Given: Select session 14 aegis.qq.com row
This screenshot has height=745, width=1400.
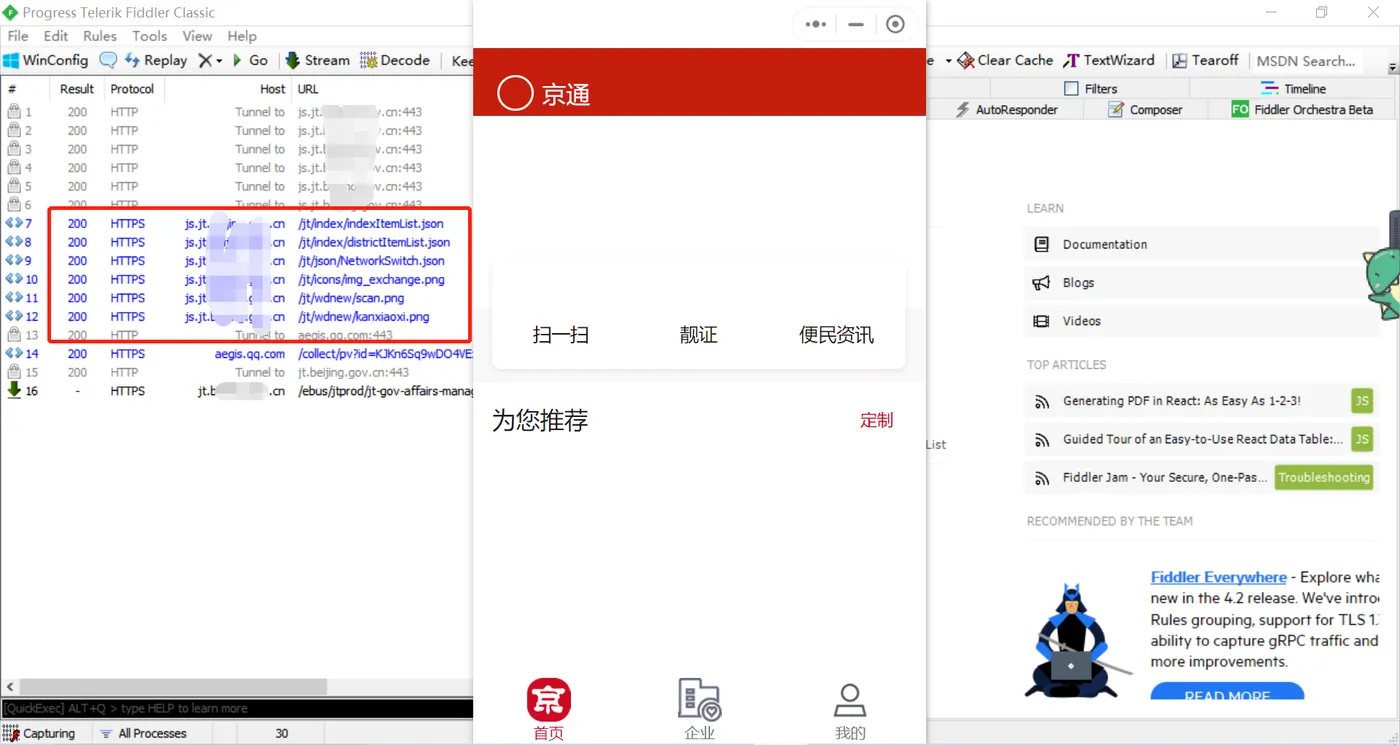Looking at the screenshot, I should [236, 353].
